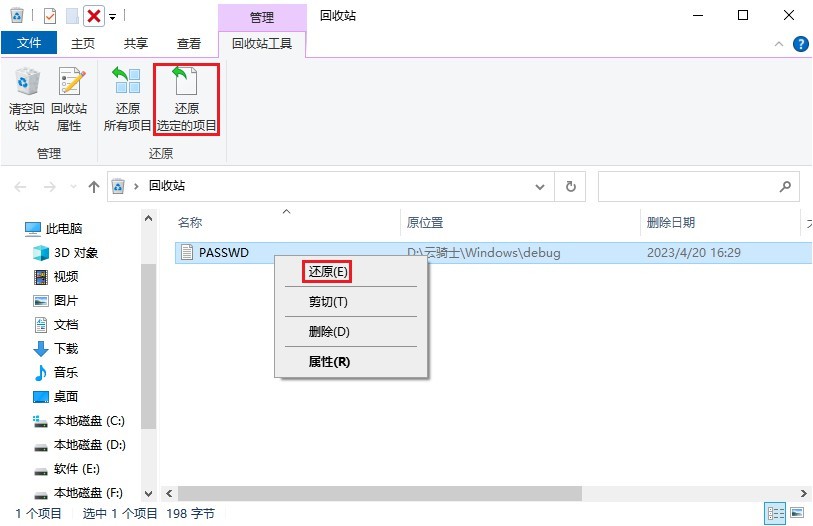The image size is (813, 526).
Task: Open 本地磁盘 (C:) drive
Action: (79, 421)
